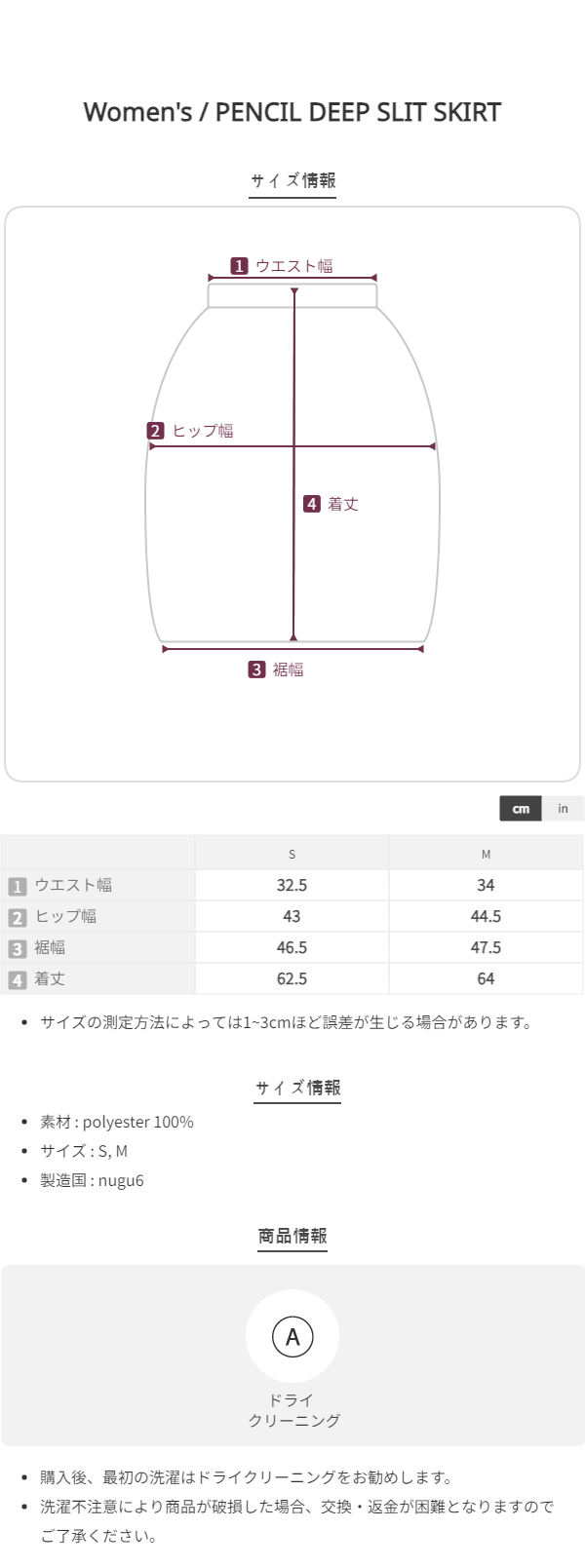The height and width of the screenshot is (1568, 585).
Task: Click the number 4 length marker in diagram
Action: tap(312, 504)
